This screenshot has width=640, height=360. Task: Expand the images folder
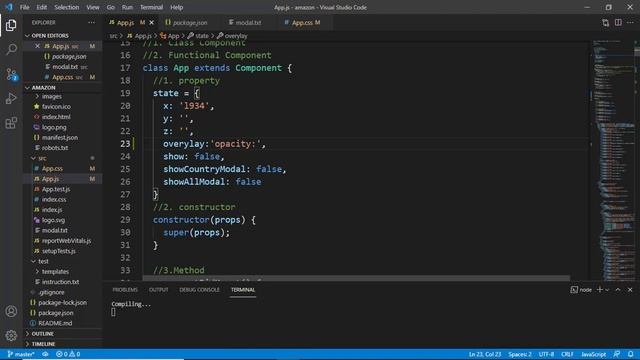51,96
